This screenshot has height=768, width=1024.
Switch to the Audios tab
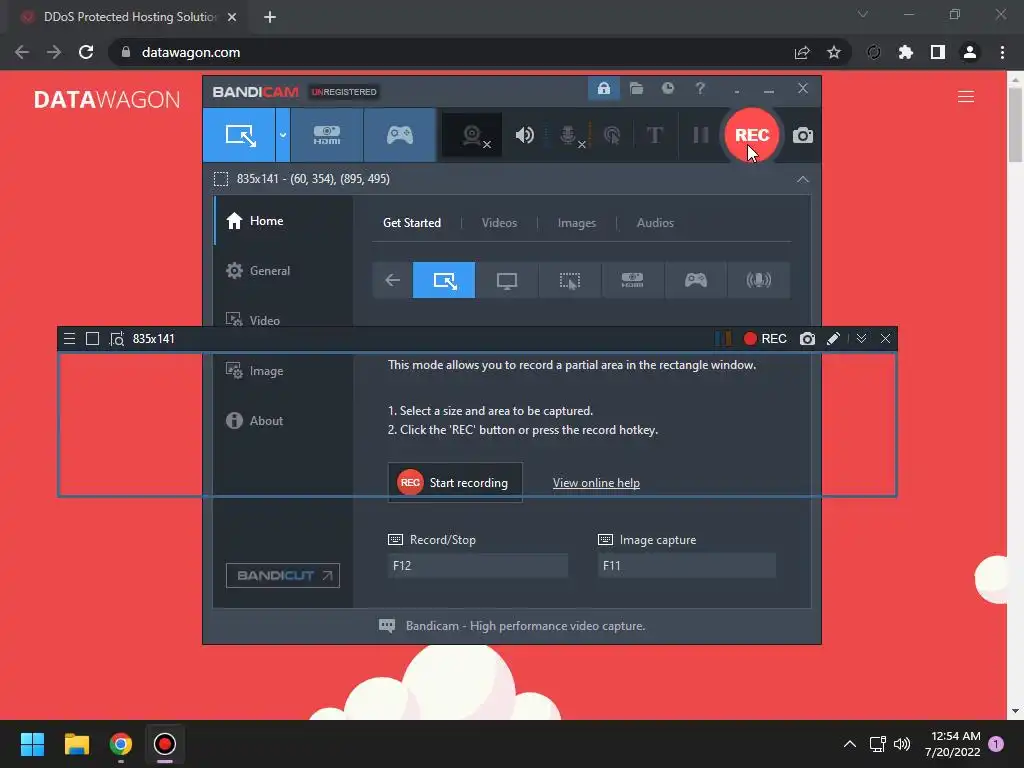[x=655, y=223]
